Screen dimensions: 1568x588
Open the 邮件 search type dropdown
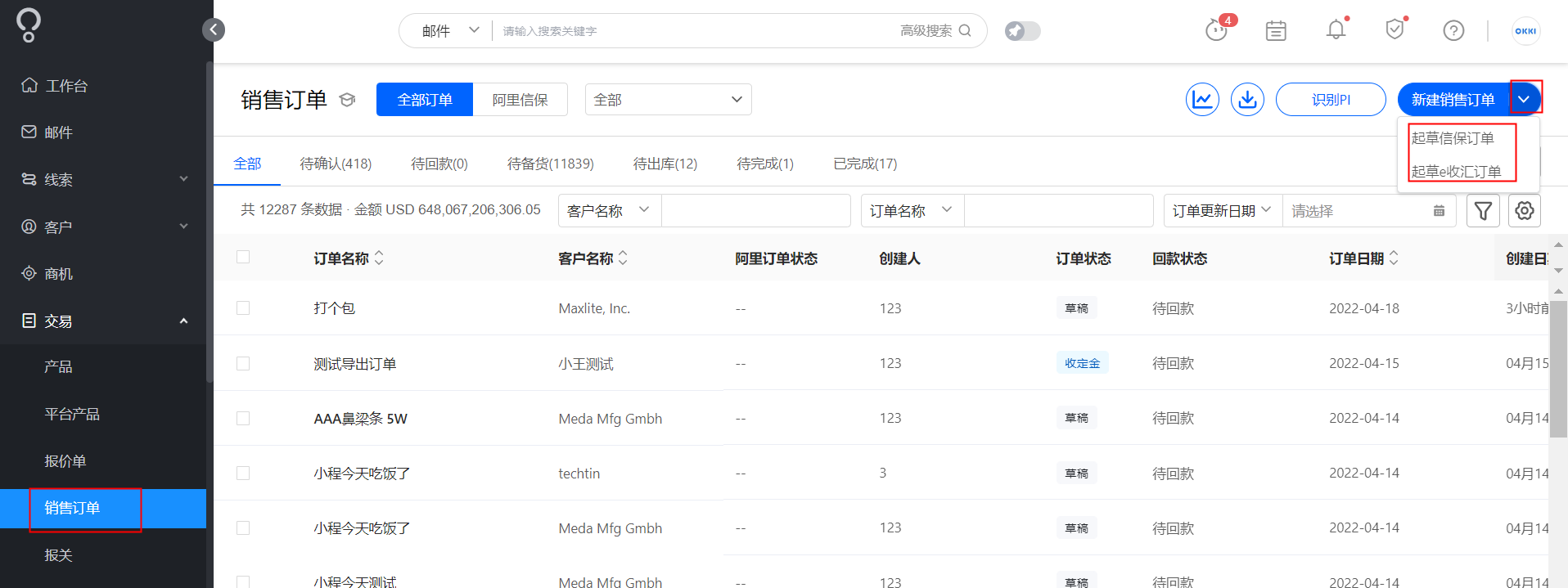tap(449, 30)
